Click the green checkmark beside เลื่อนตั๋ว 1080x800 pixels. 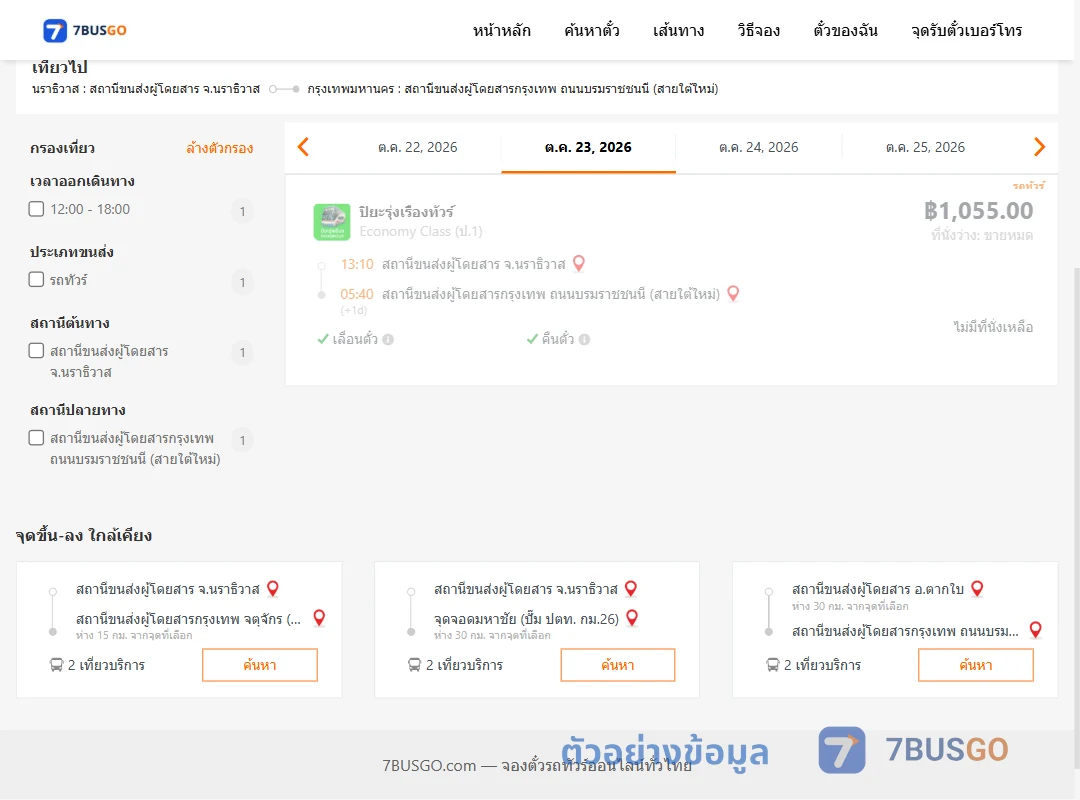[322, 339]
